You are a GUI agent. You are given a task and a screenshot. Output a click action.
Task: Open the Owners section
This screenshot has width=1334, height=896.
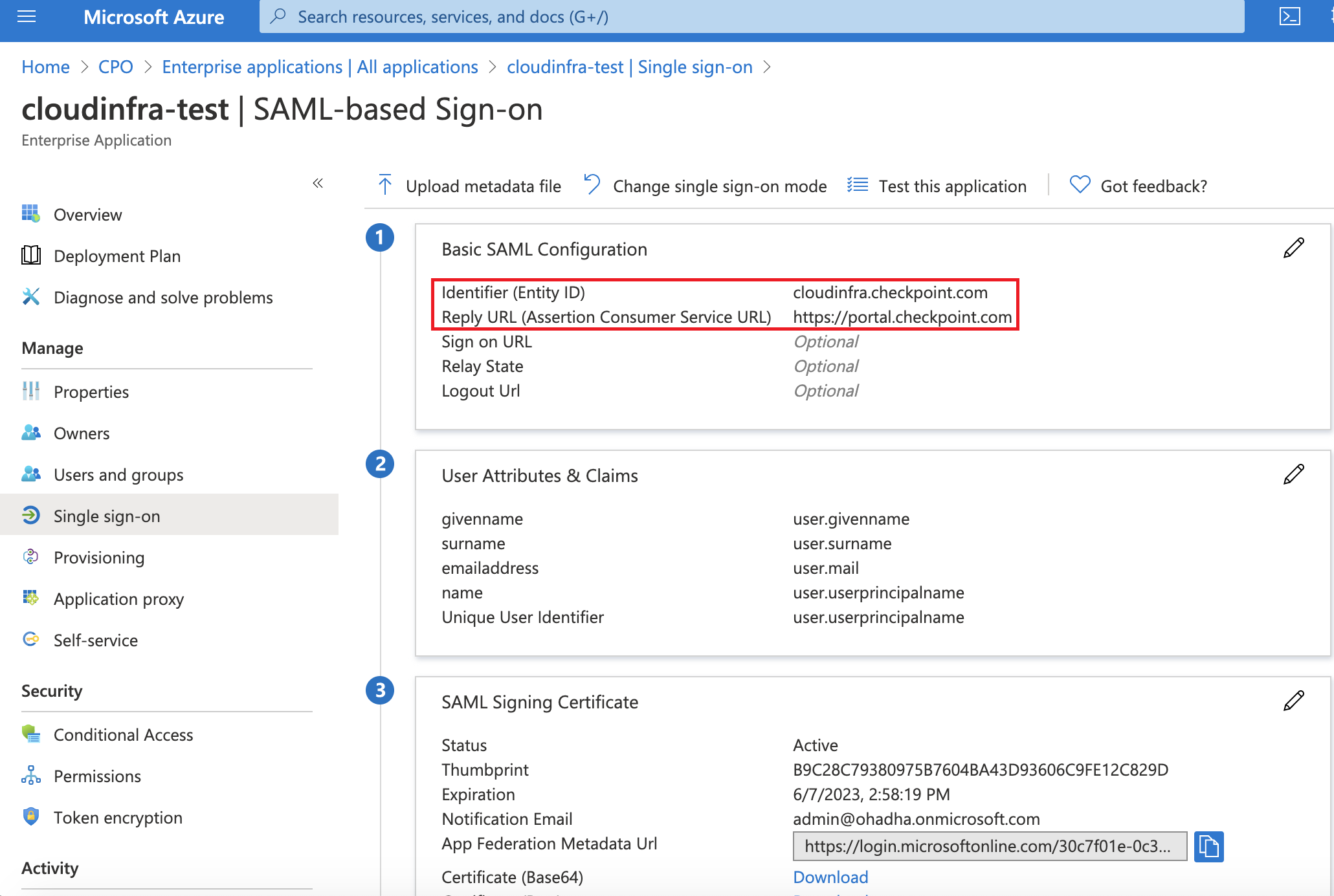[x=81, y=433]
